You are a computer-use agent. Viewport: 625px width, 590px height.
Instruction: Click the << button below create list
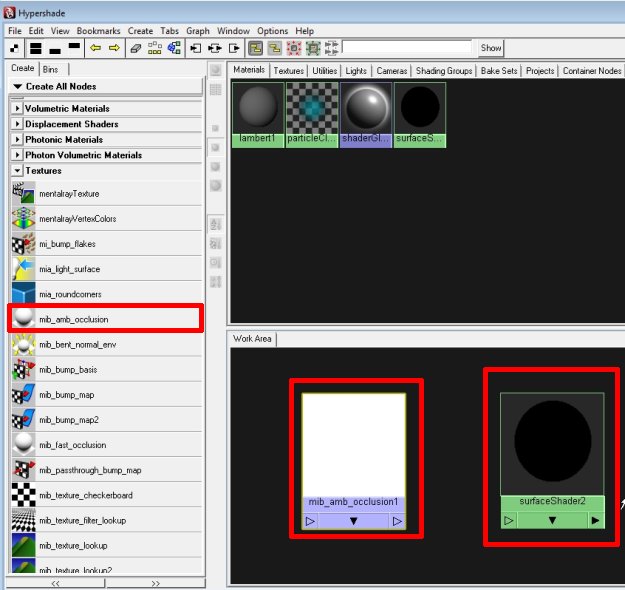pos(55,583)
